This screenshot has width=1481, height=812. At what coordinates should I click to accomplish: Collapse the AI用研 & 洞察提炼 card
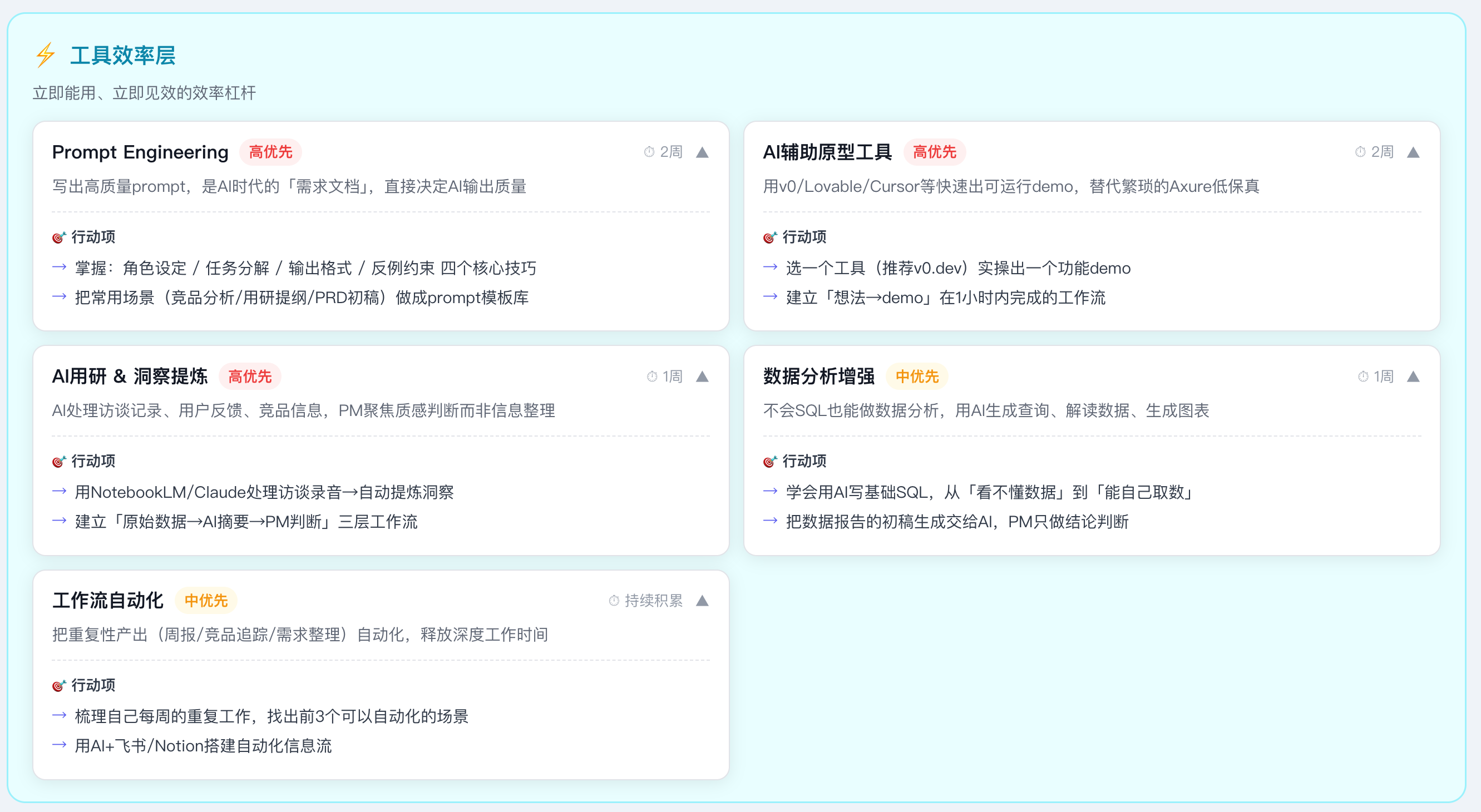702,377
